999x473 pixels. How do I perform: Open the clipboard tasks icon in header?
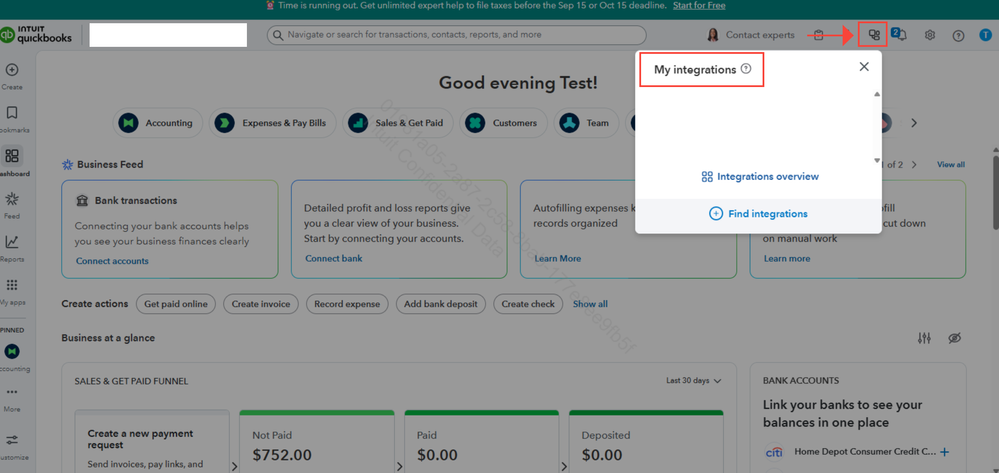tap(819, 35)
